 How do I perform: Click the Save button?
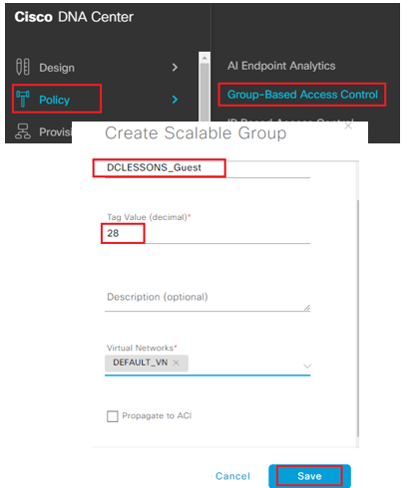pyautogui.click(x=309, y=476)
